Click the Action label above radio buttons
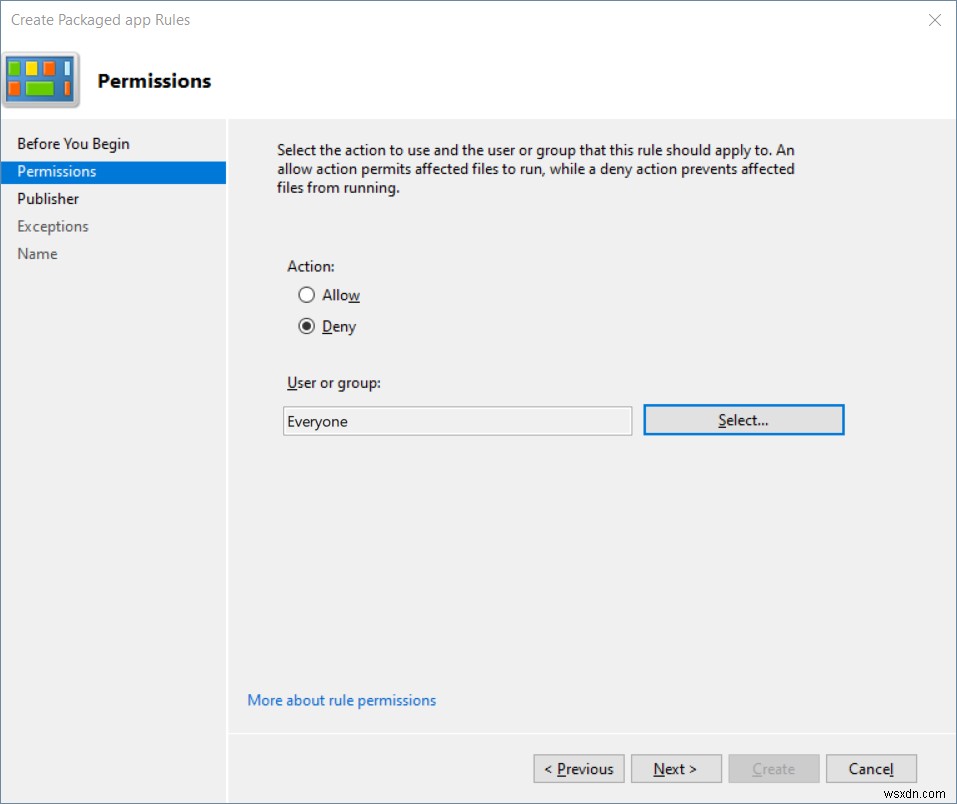Viewport: 957px width, 804px height. coord(310,266)
